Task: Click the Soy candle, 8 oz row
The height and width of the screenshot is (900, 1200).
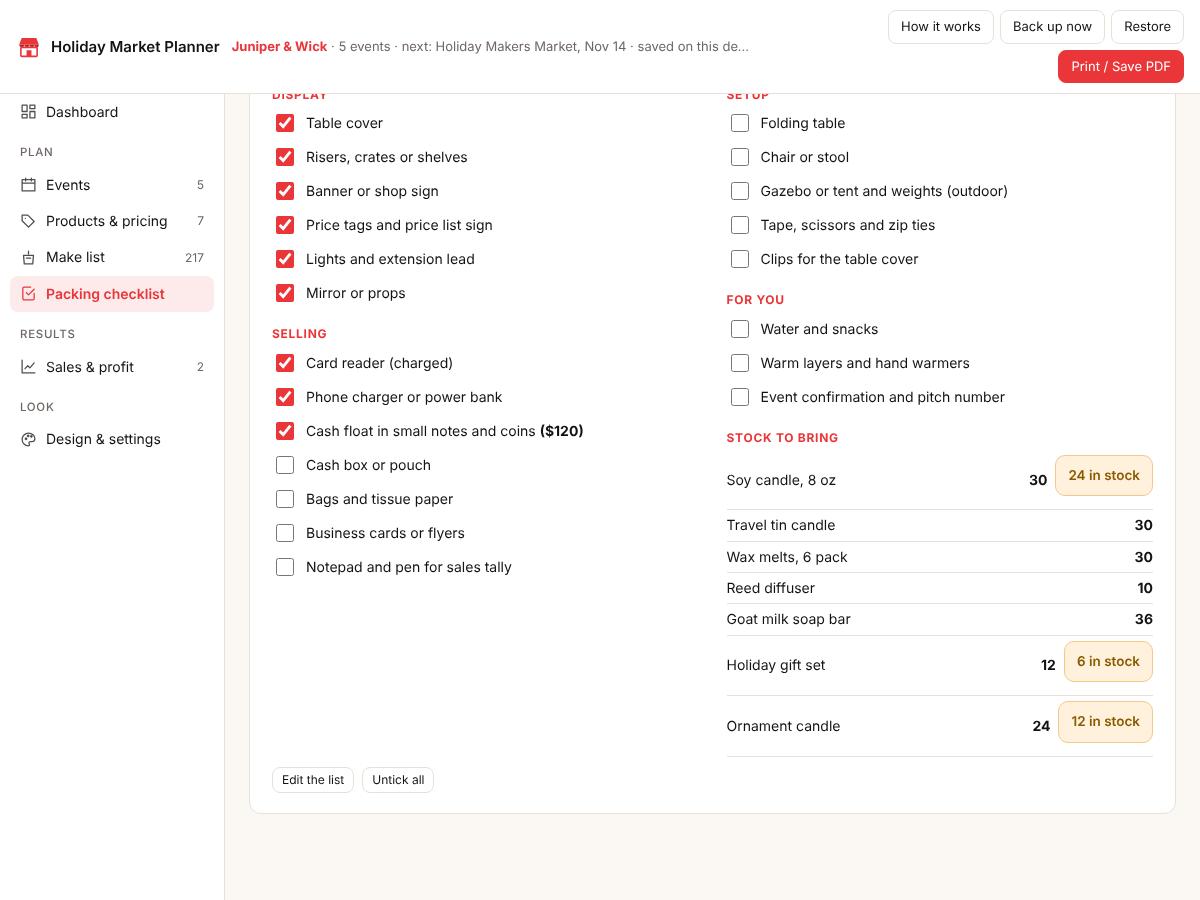Action: coord(940,480)
